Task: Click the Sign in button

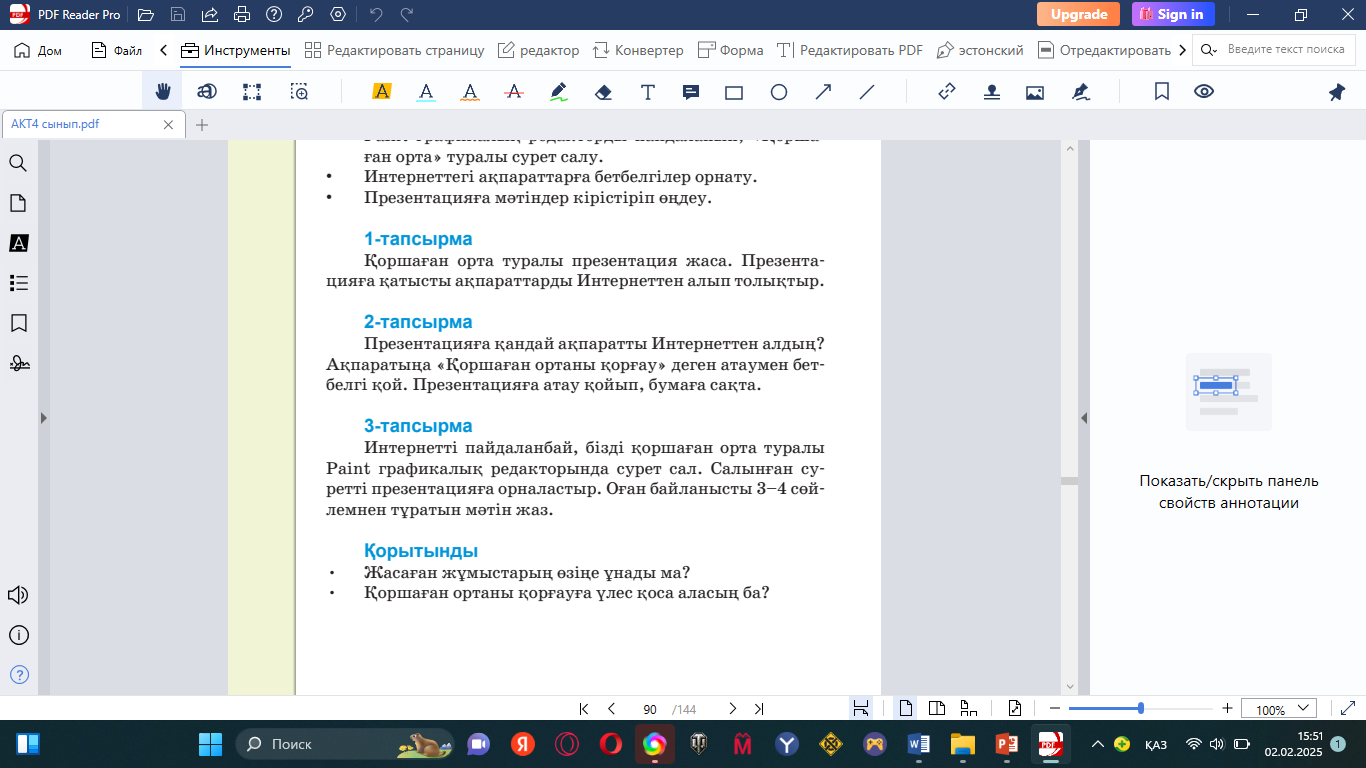Action: point(1173,14)
